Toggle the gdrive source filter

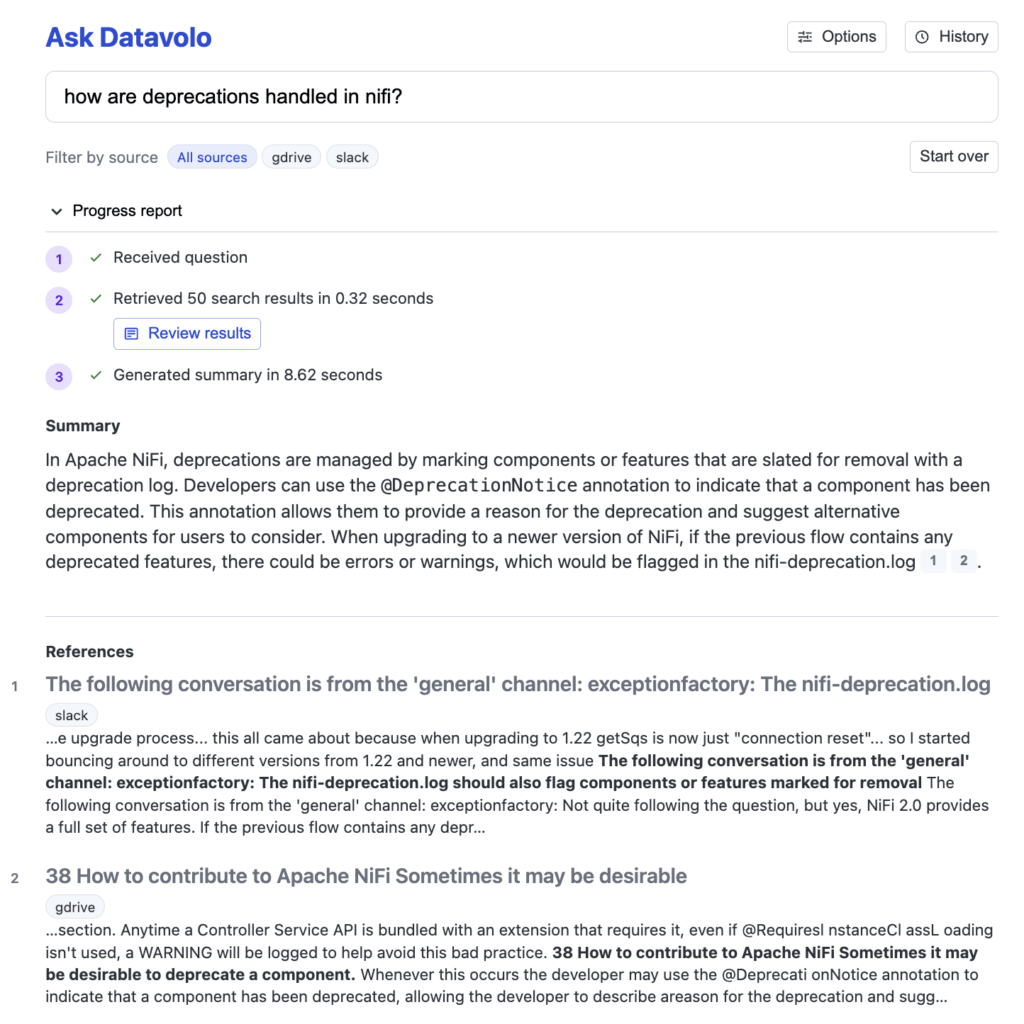click(291, 157)
